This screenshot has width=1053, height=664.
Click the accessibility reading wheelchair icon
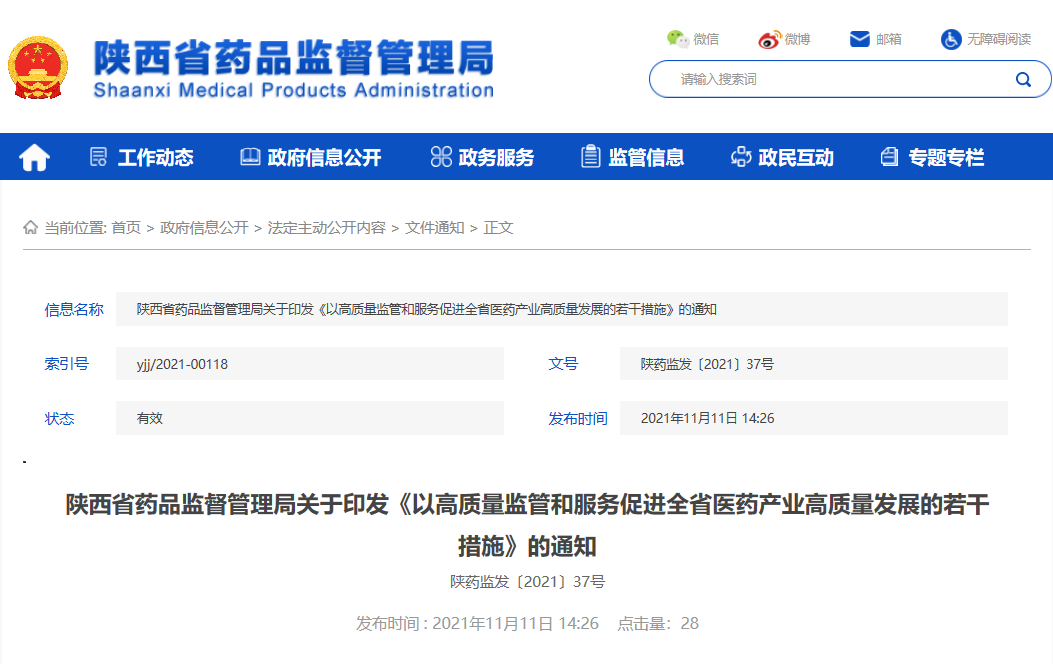click(x=951, y=39)
